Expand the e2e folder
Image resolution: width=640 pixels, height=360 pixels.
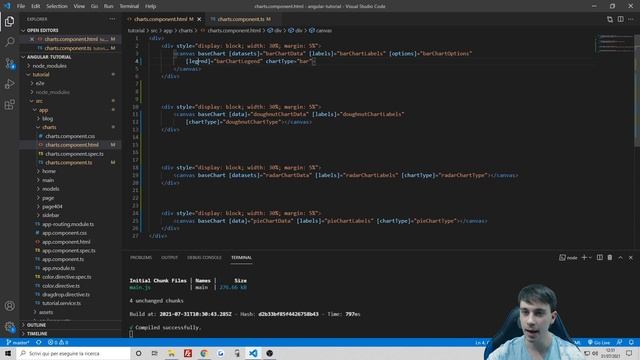[x=40, y=83]
